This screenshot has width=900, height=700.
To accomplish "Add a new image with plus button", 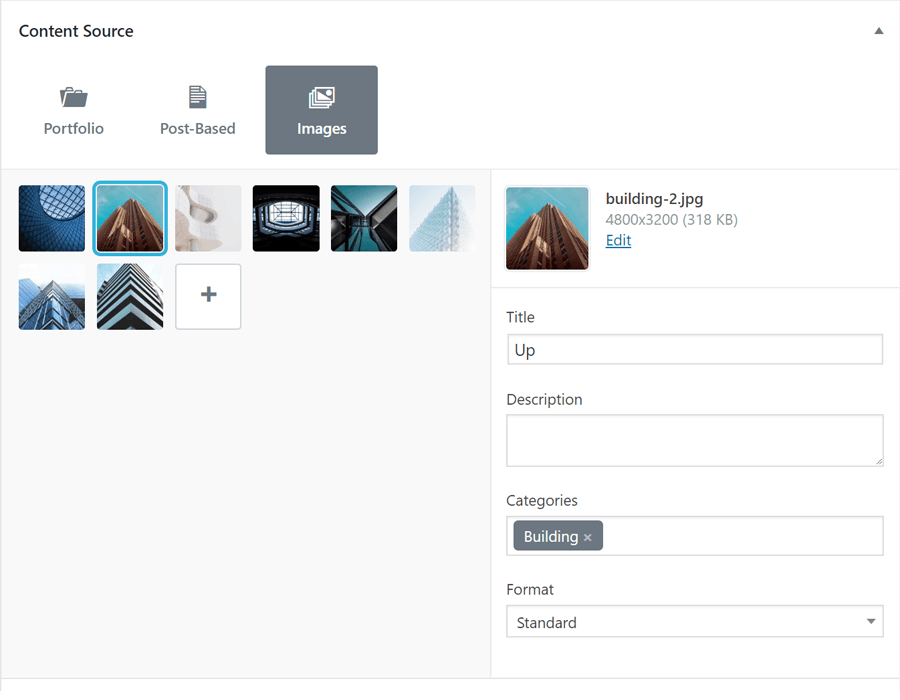I will pos(208,297).
